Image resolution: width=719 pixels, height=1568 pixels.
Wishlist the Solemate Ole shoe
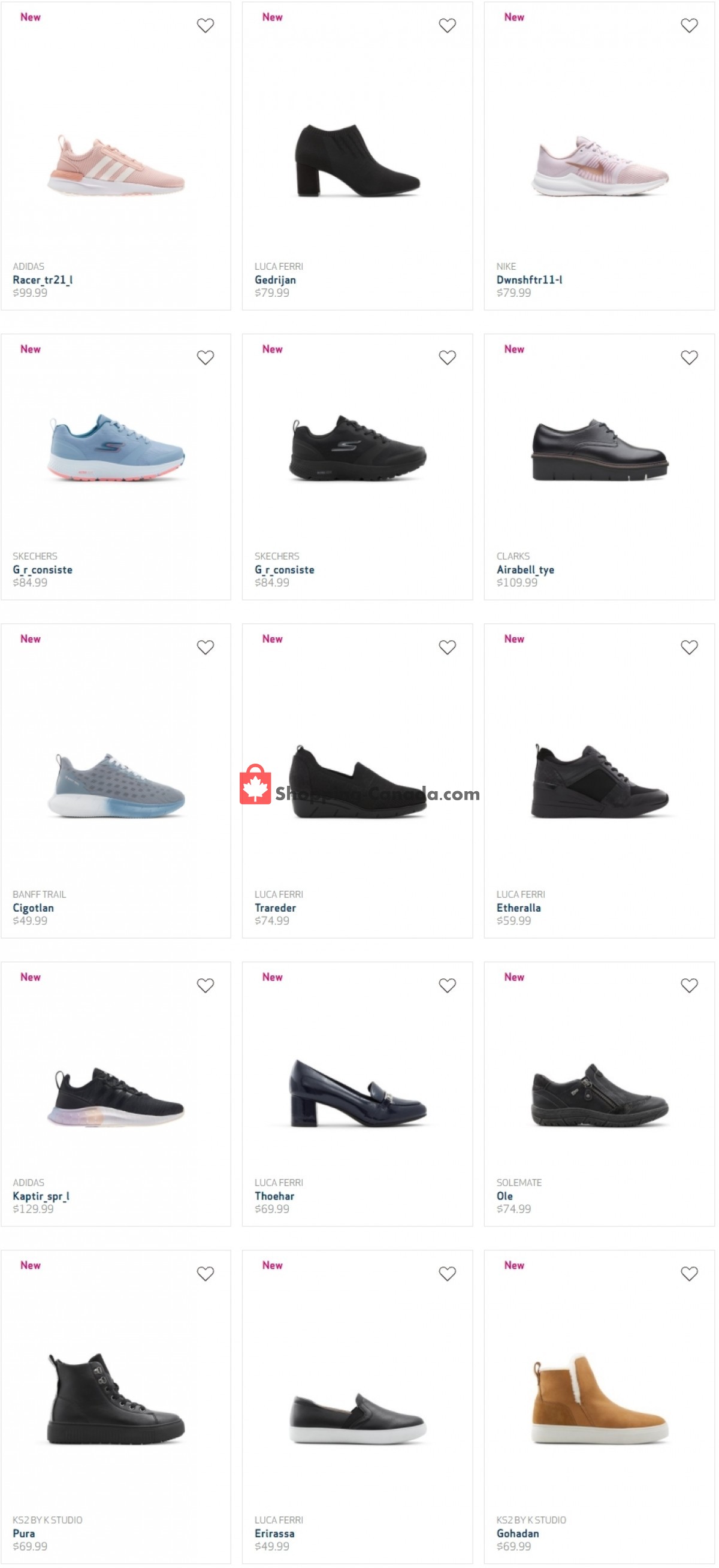(690, 986)
